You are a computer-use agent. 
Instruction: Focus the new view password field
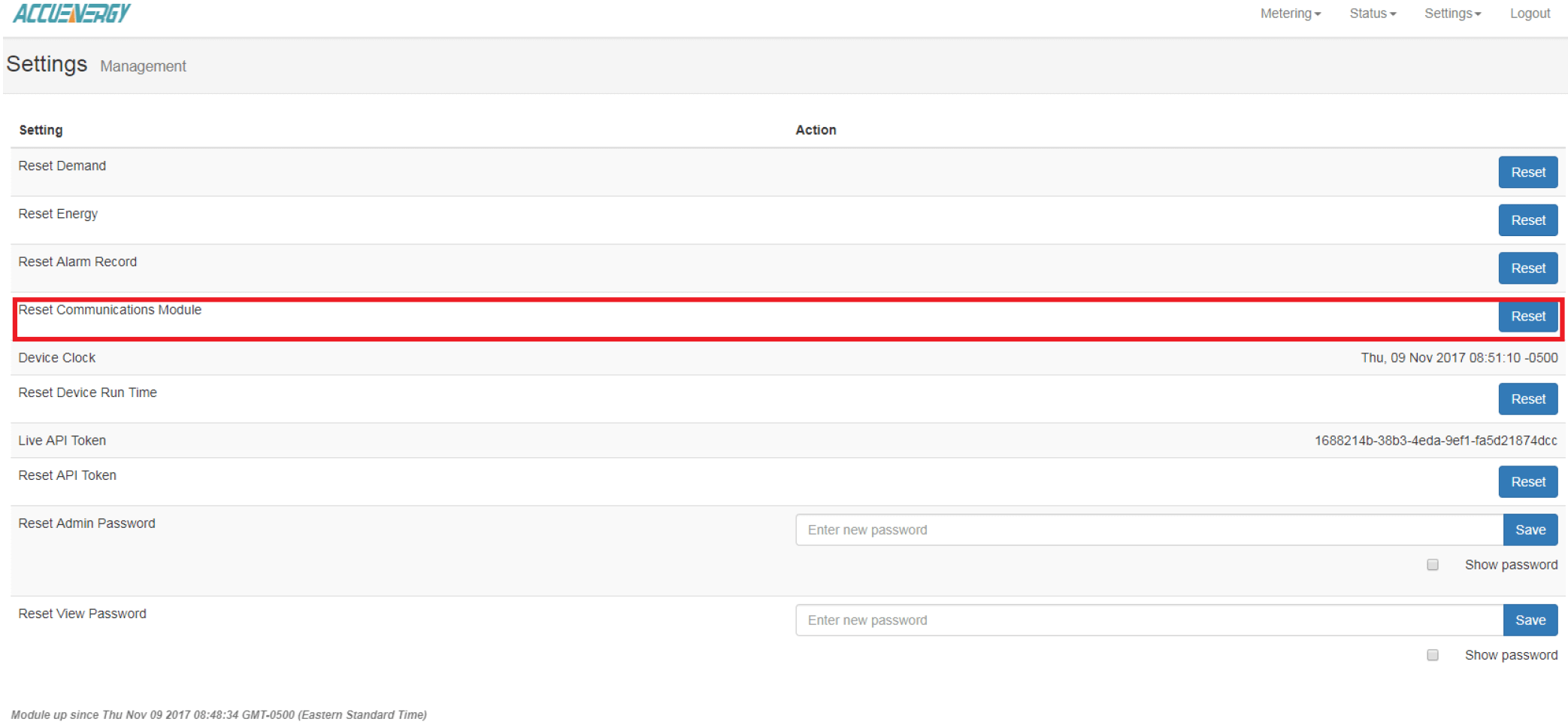point(1149,620)
